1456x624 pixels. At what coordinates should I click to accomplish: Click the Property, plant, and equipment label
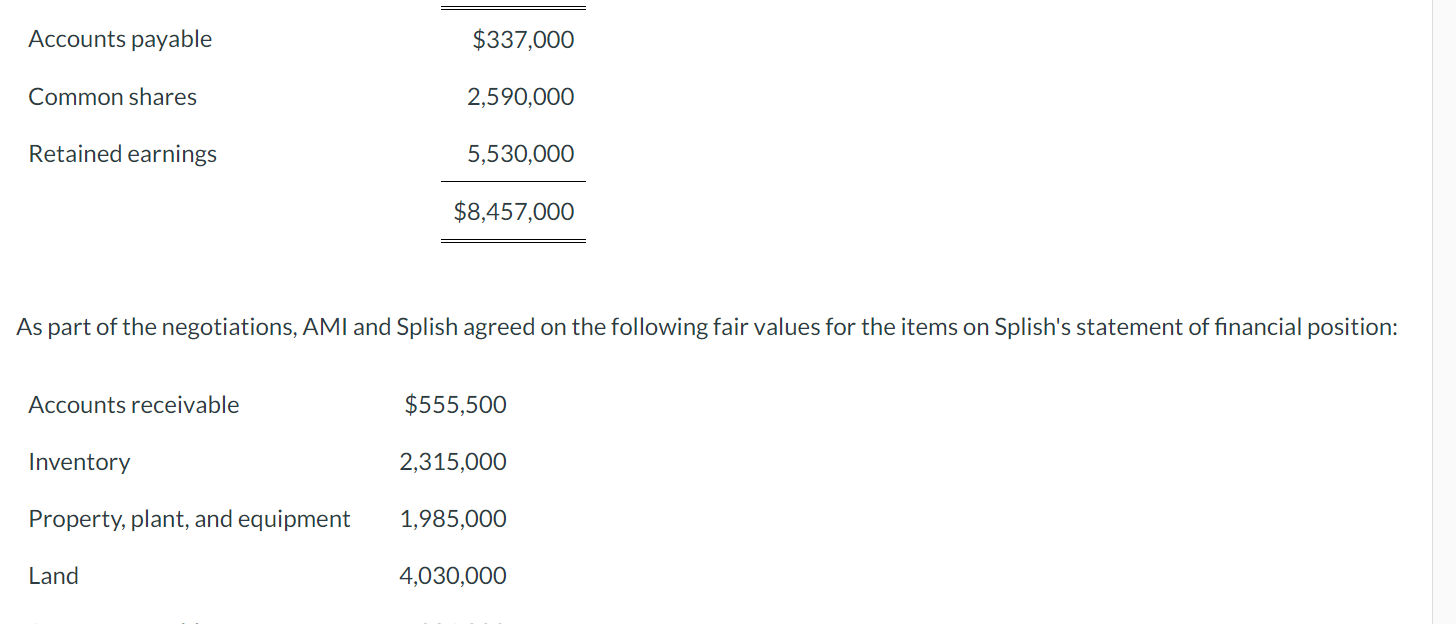[190, 519]
